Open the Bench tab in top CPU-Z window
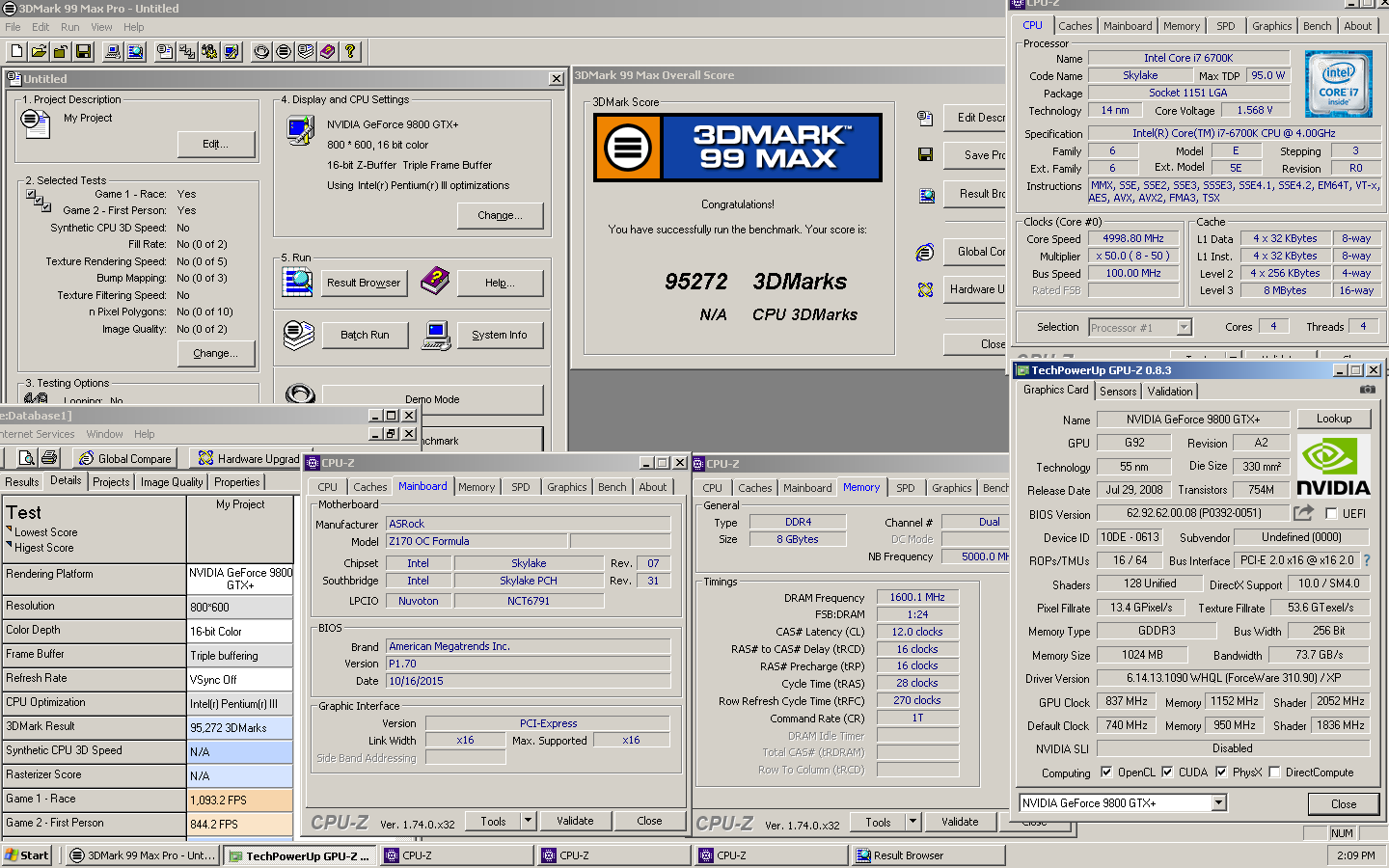1389x868 pixels. tap(1317, 26)
